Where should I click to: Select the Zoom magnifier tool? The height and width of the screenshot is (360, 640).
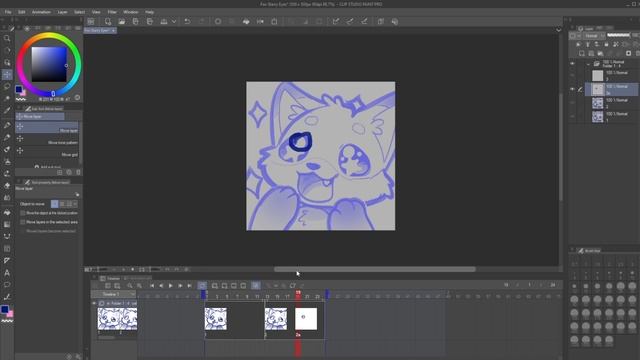[7, 38]
